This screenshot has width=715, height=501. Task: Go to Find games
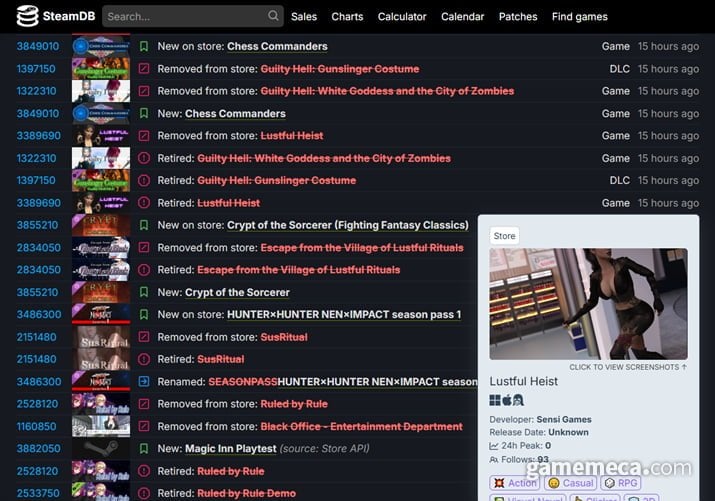click(580, 16)
